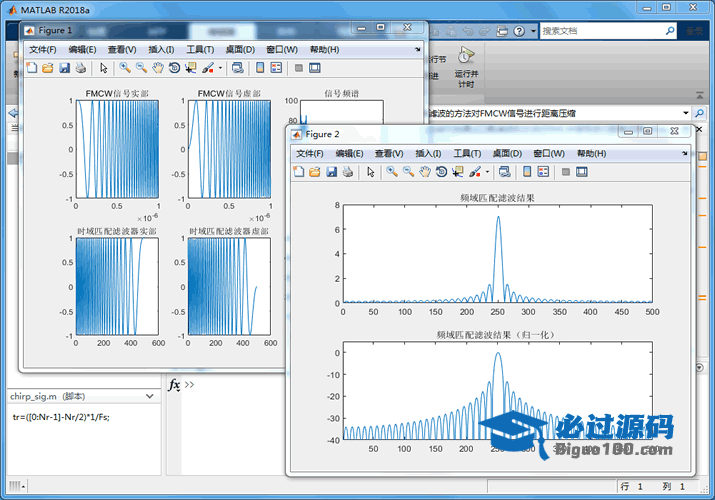The image size is (715, 500).
Task: Open 窗口(W) menu in Figure 2
Action: tap(549, 154)
